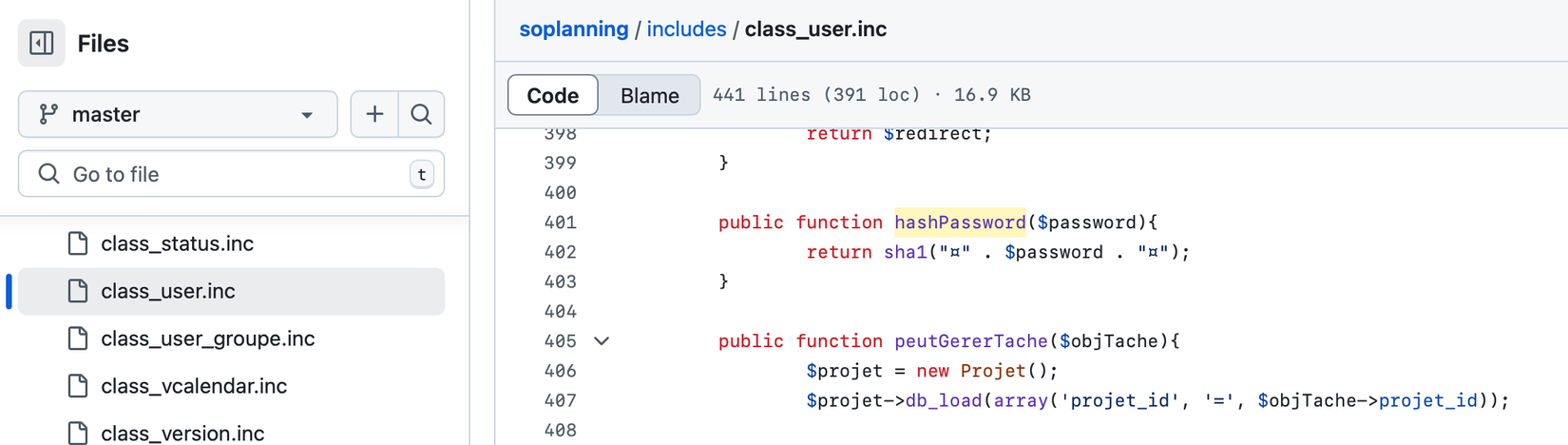Open the includes folder breadcrumb link
This screenshot has width=1568, height=445.
(x=686, y=29)
